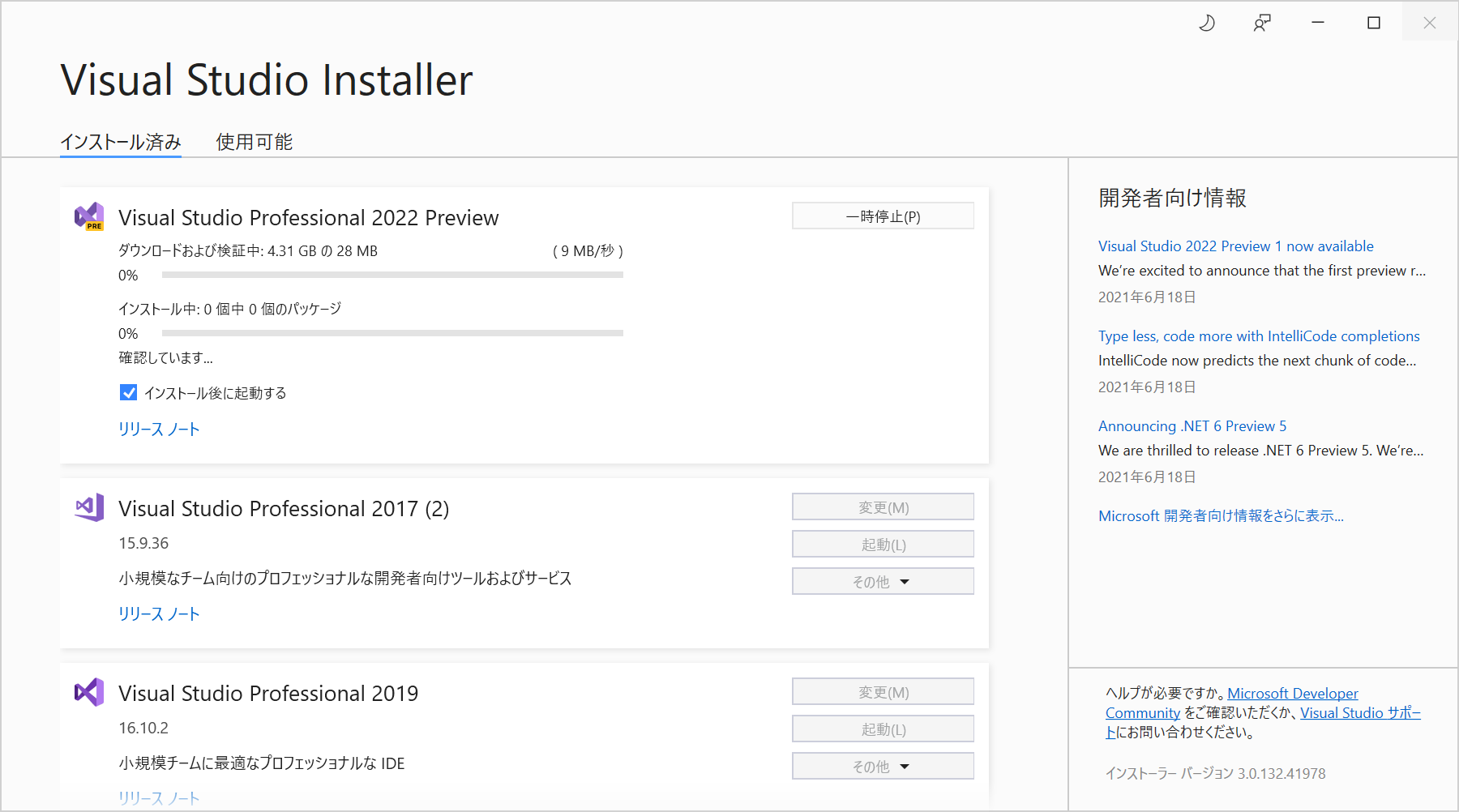Open リリース ノート for Visual Studio 2019
The image size is (1459, 812).
(x=159, y=798)
